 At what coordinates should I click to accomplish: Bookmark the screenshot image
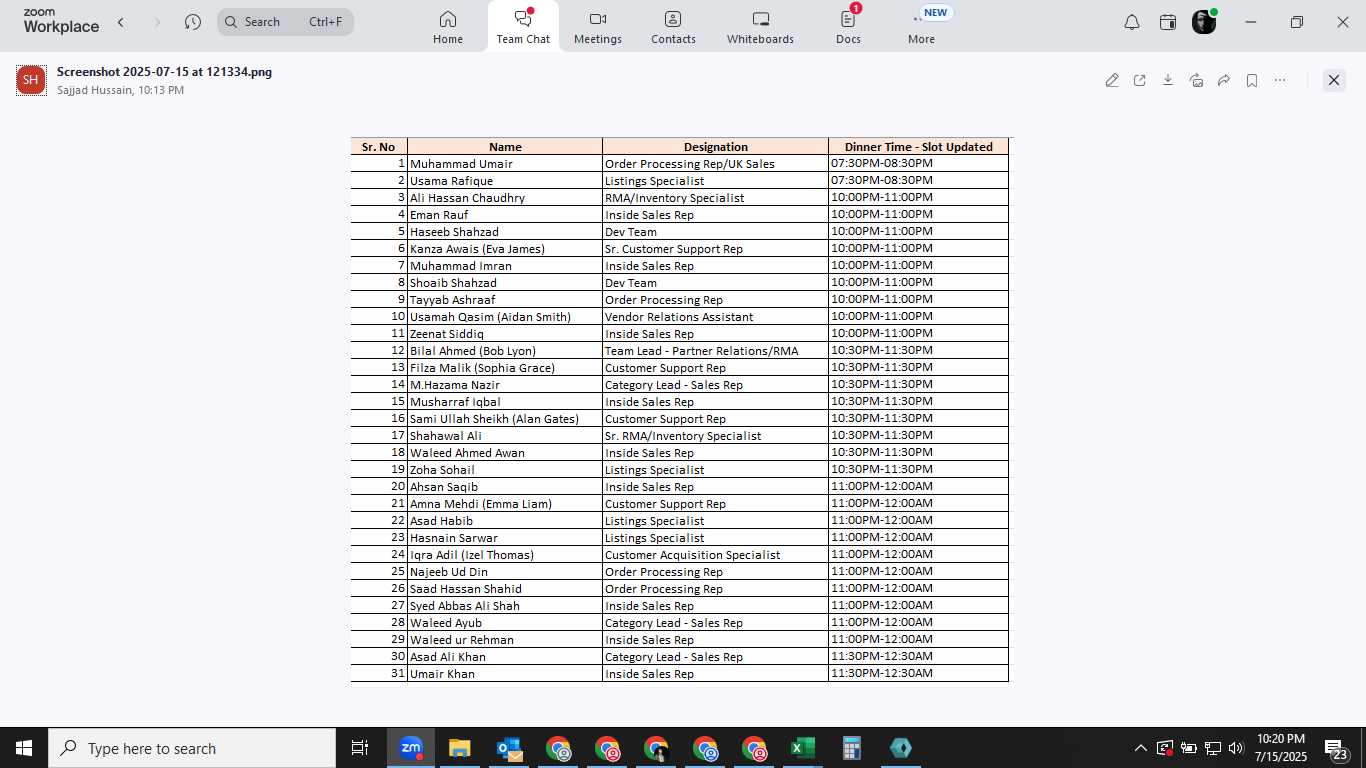click(x=1252, y=80)
